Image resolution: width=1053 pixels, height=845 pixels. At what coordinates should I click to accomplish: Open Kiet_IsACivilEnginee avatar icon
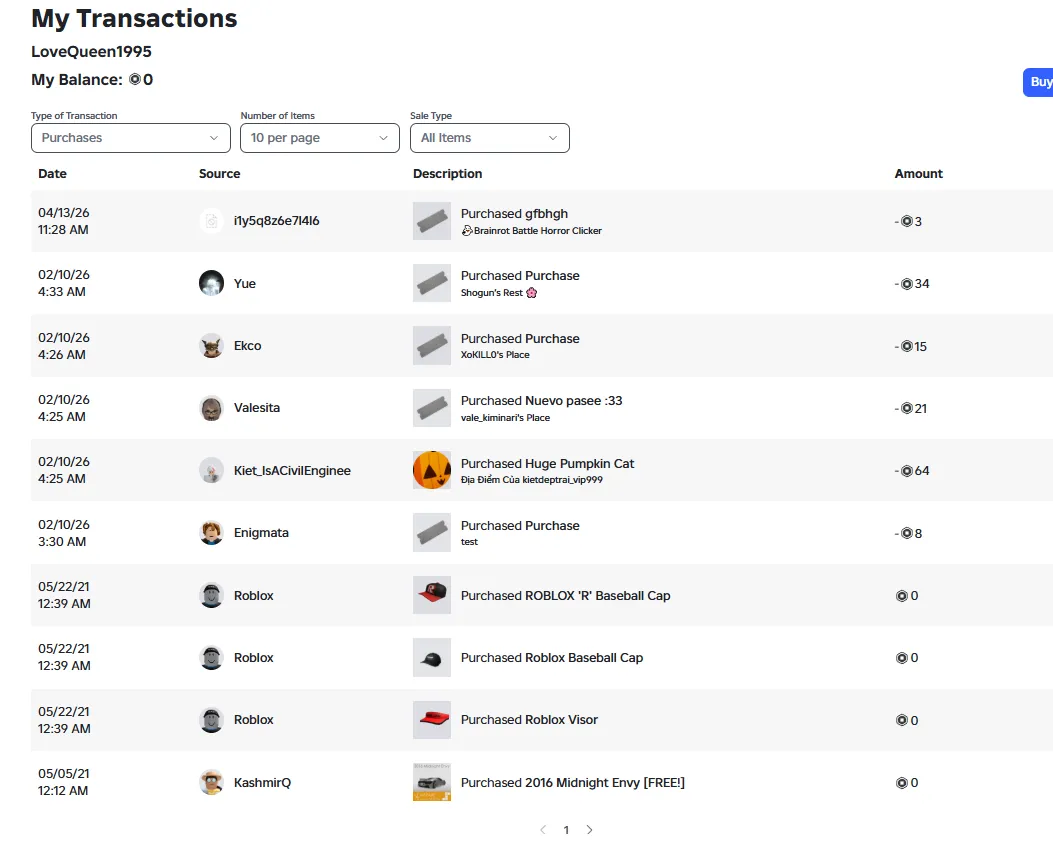pos(212,470)
